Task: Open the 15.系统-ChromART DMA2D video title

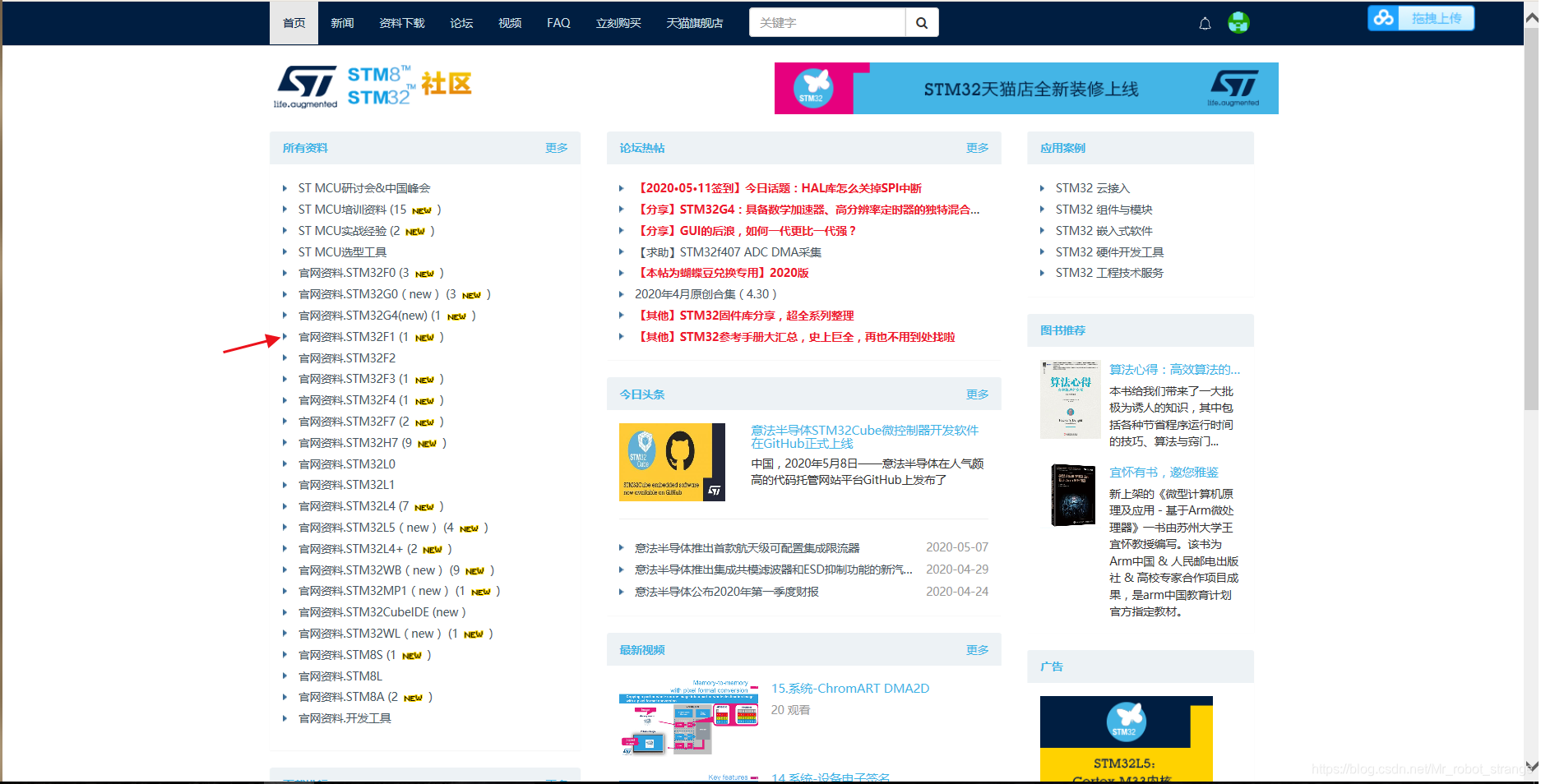Action: coord(850,689)
